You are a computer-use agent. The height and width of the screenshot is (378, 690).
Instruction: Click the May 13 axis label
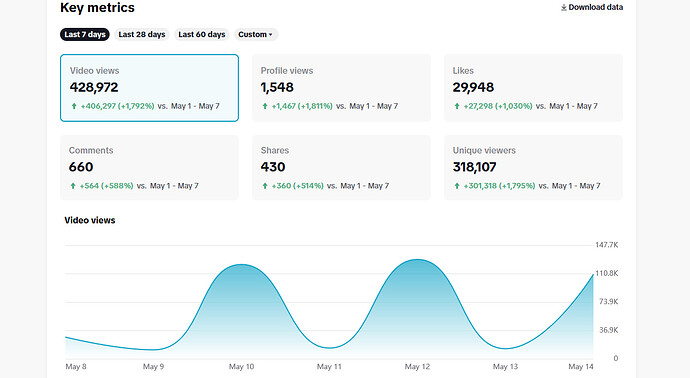pyautogui.click(x=505, y=367)
